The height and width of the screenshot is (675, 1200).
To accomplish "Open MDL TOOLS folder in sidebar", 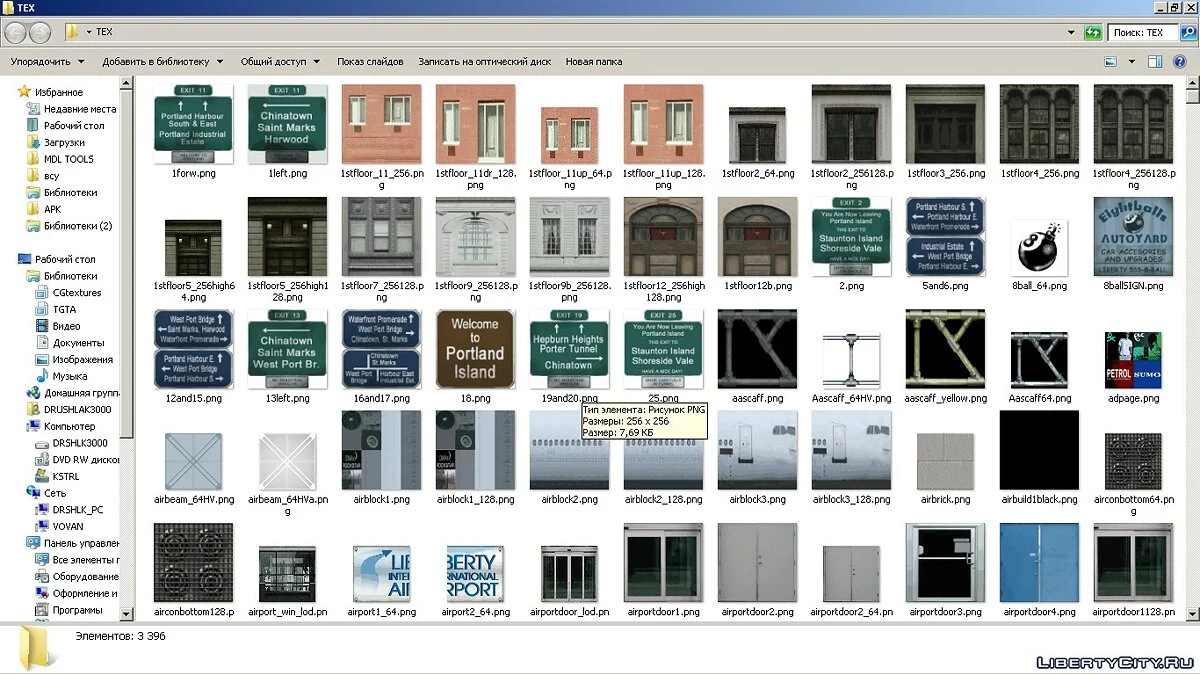I will (x=68, y=159).
